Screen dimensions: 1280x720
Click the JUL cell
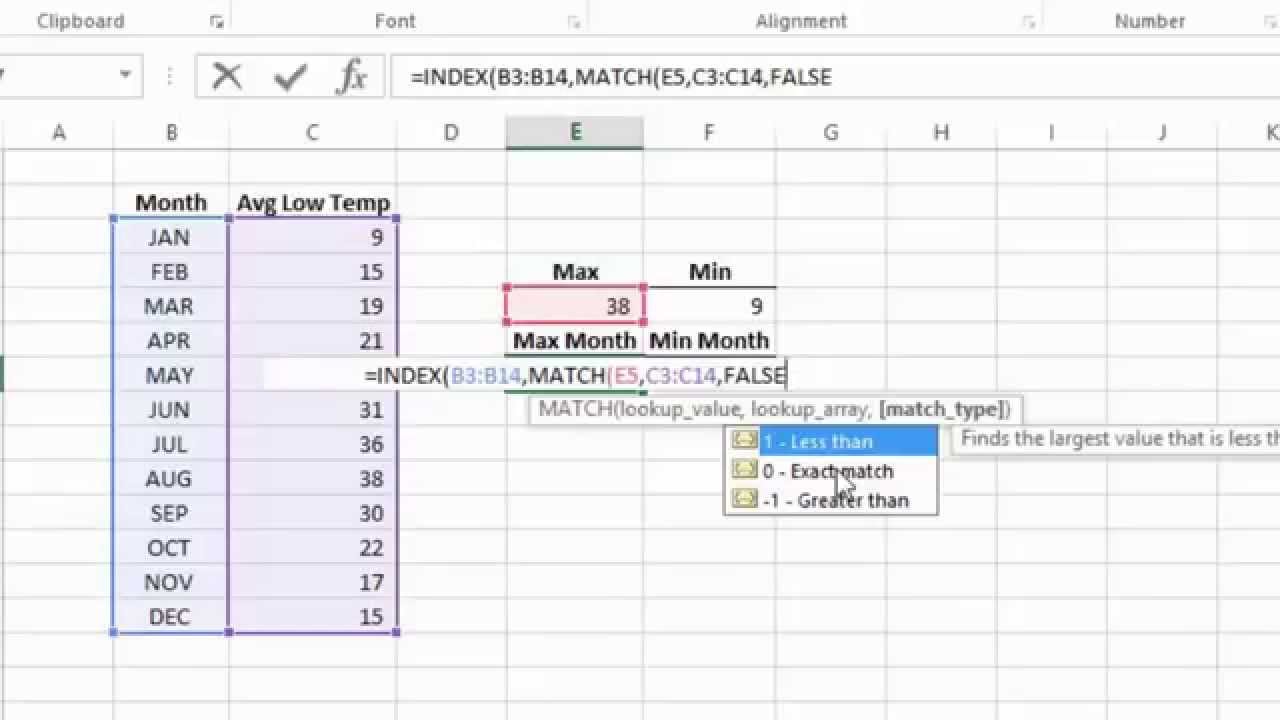[171, 444]
